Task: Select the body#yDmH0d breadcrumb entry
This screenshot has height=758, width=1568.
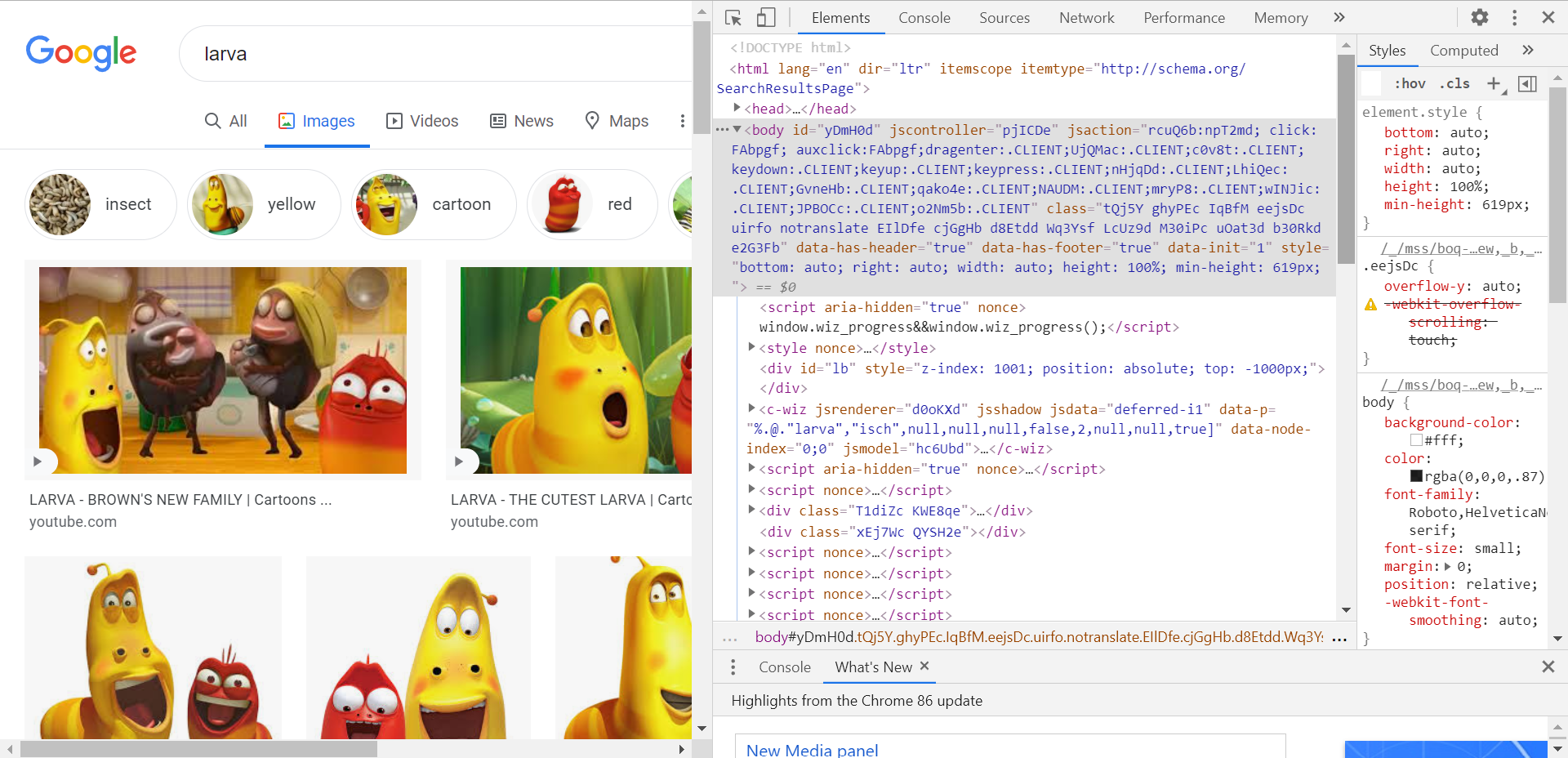Action: point(1039,637)
